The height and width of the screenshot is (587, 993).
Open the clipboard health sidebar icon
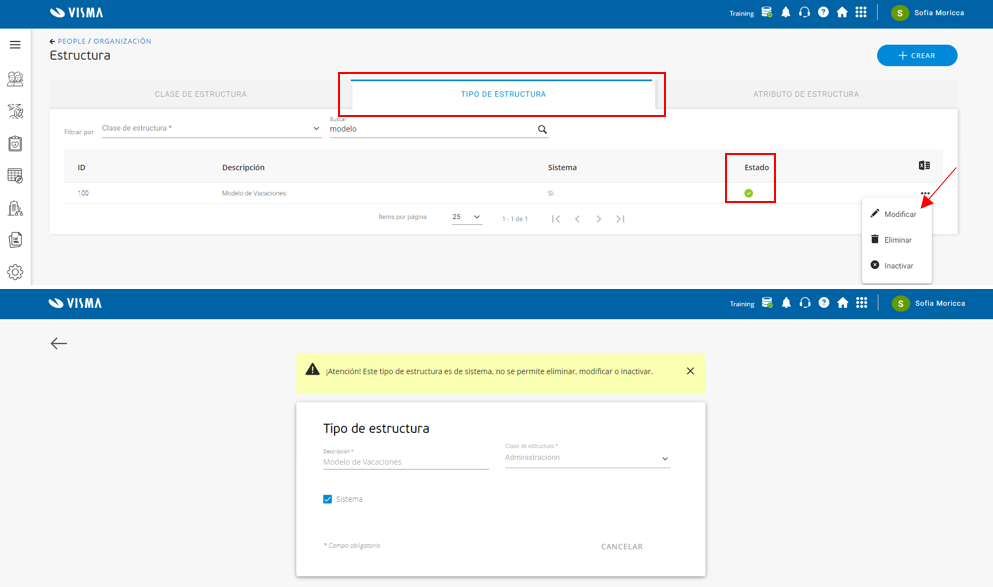(x=15, y=144)
